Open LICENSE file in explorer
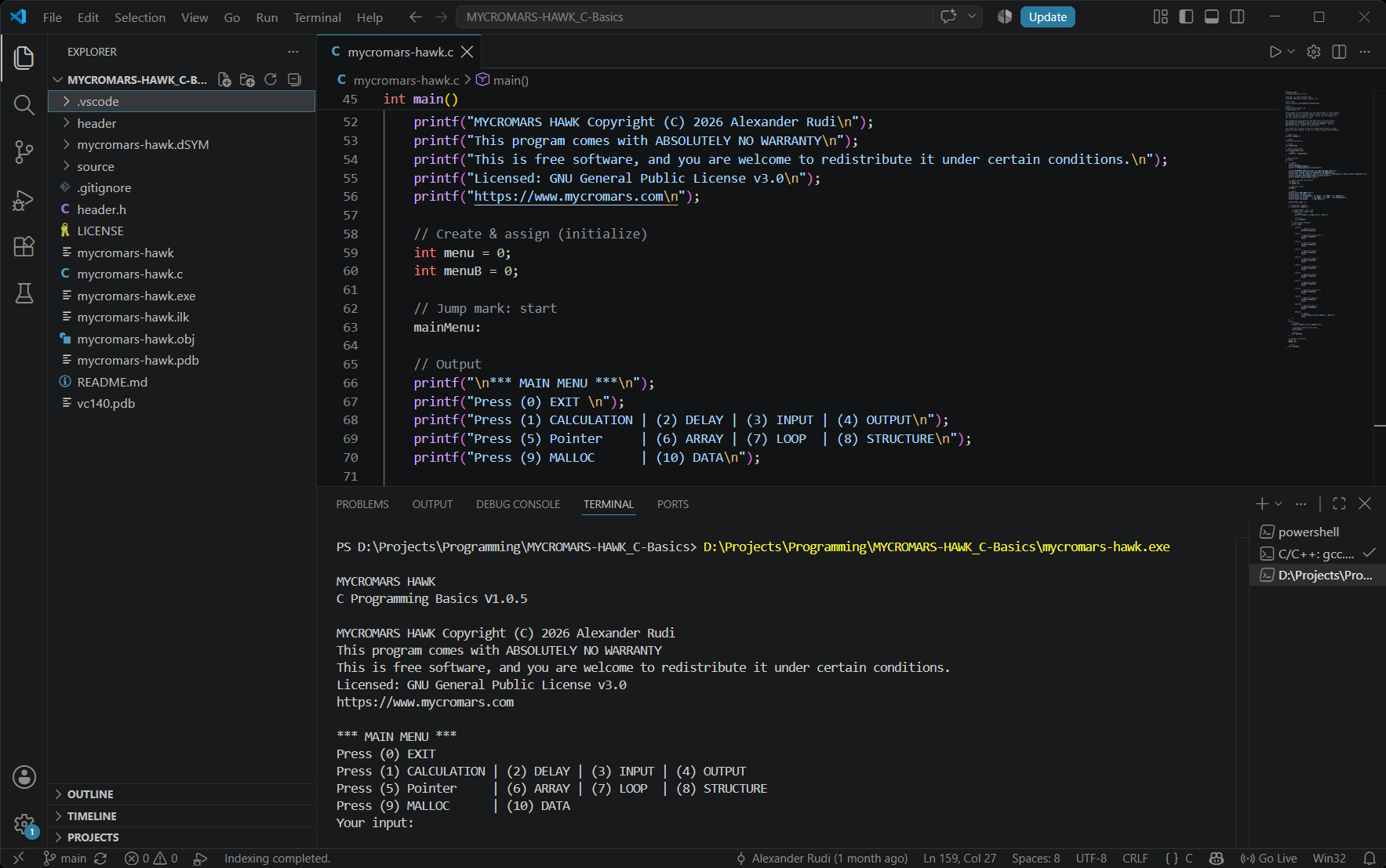This screenshot has height=868, width=1386. pyautogui.click(x=181, y=231)
